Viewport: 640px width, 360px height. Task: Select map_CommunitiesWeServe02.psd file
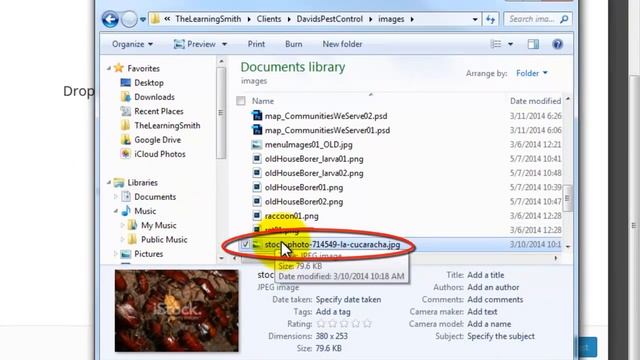[326, 116]
